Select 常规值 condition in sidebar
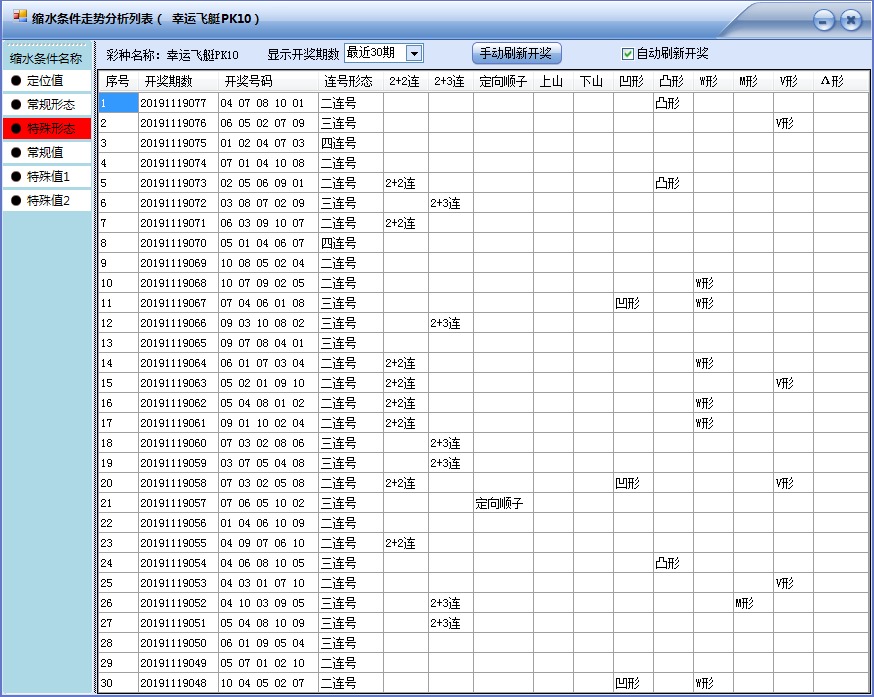Image resolution: width=874 pixels, height=697 pixels. tap(45, 150)
